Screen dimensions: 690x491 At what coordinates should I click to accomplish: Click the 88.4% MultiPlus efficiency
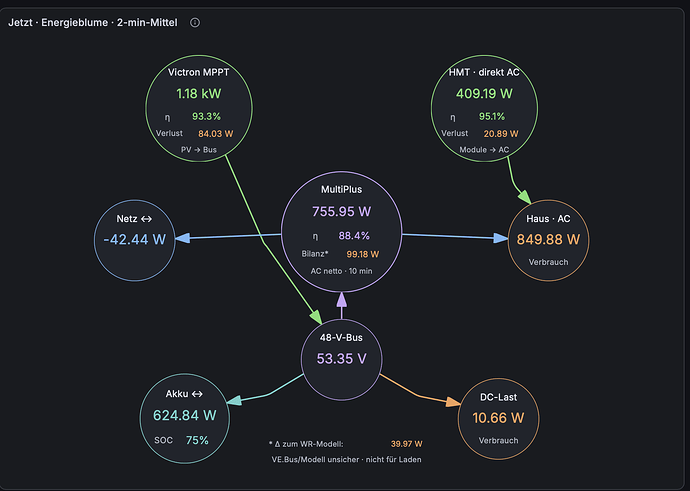354,236
